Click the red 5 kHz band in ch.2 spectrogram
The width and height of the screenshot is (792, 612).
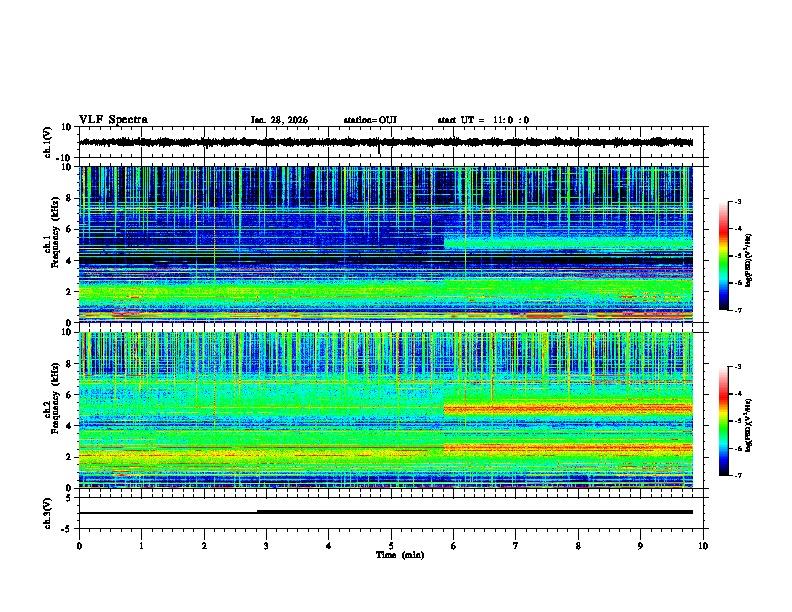pos(568,409)
